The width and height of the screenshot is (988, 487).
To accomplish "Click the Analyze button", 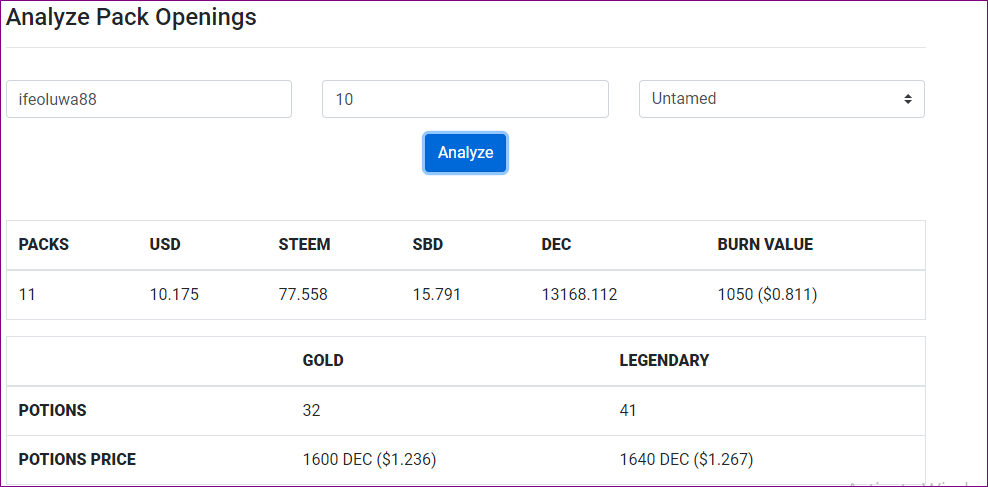I will coord(465,153).
